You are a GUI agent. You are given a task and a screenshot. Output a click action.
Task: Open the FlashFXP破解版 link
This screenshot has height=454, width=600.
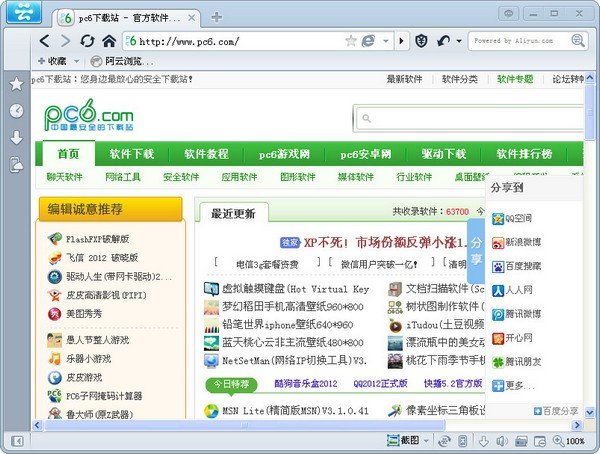point(97,239)
